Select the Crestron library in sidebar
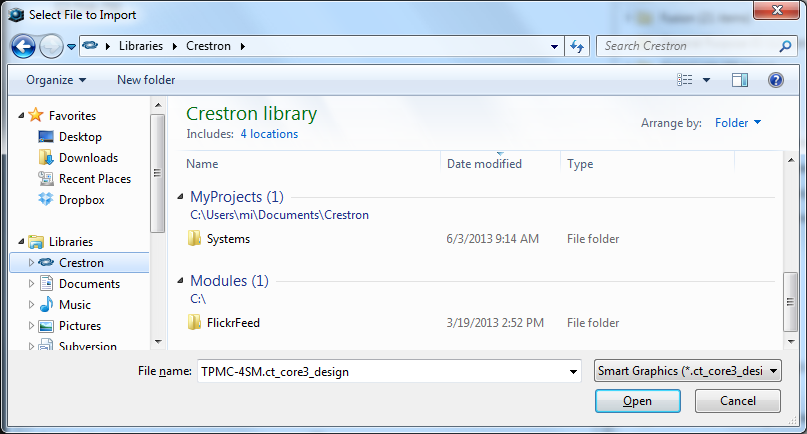807x434 pixels. pos(81,263)
